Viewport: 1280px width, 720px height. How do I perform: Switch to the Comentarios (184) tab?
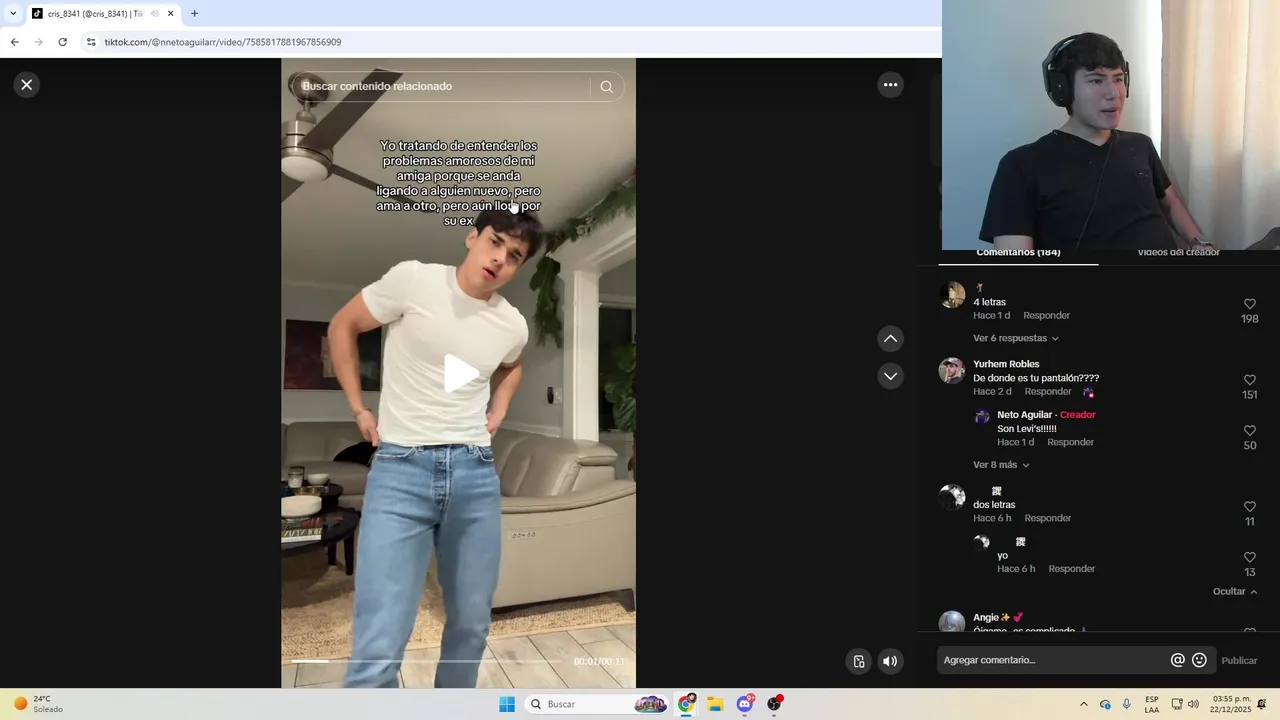pyautogui.click(x=1018, y=253)
